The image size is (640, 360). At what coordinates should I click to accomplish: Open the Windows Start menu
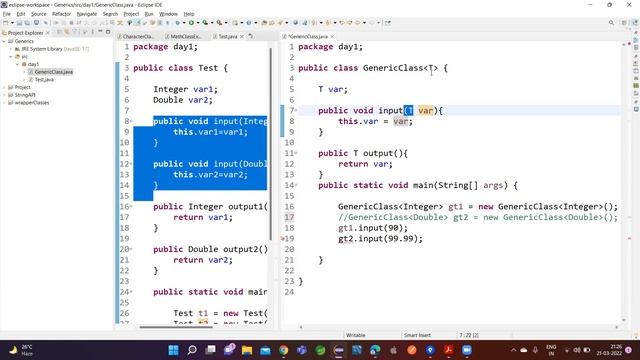(x=173, y=350)
